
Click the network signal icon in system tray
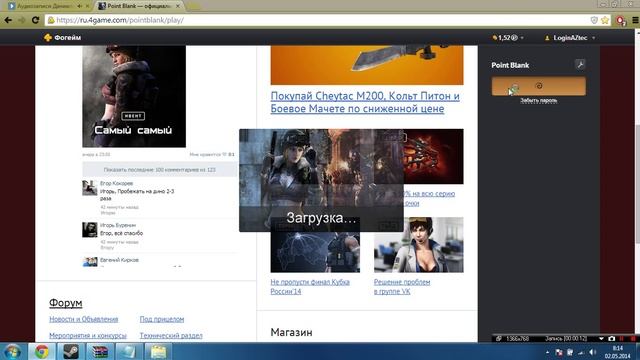point(581,352)
